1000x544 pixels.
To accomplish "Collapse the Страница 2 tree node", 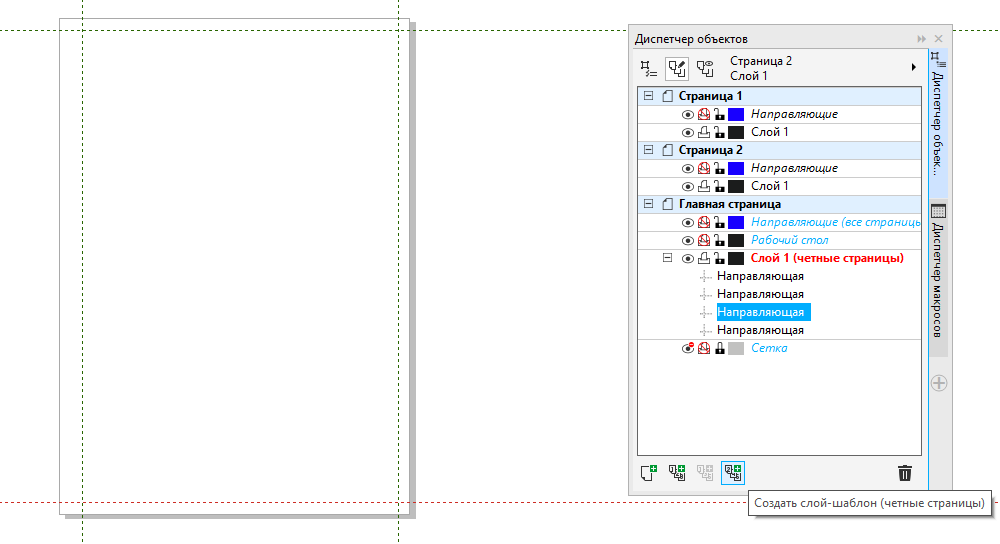I will click(649, 150).
